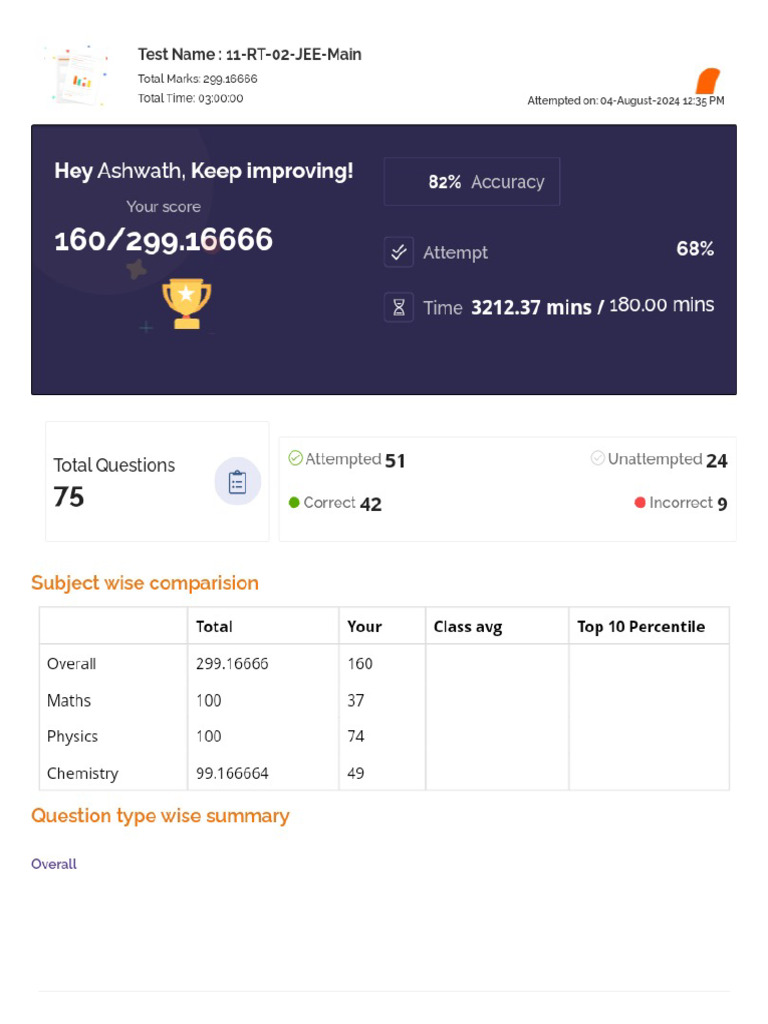Select the Chemistry row in table
Viewport: 768px width, 1024px height.
tap(384, 773)
